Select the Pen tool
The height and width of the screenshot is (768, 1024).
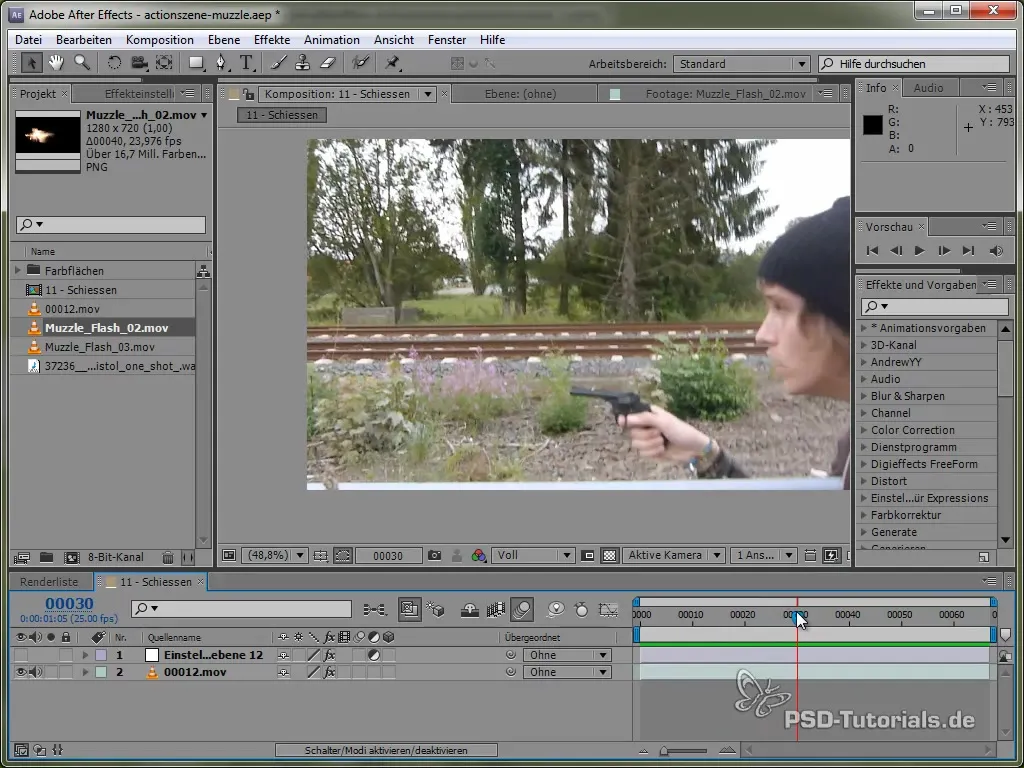pos(222,63)
